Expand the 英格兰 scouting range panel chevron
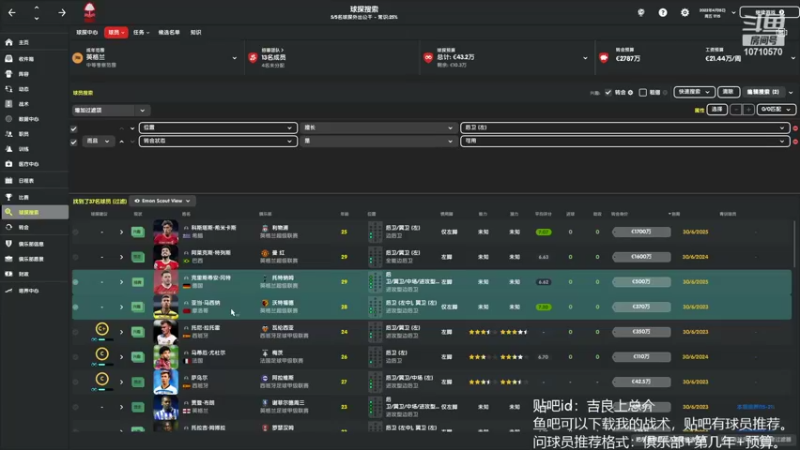This screenshot has width=800, height=450. [234, 58]
